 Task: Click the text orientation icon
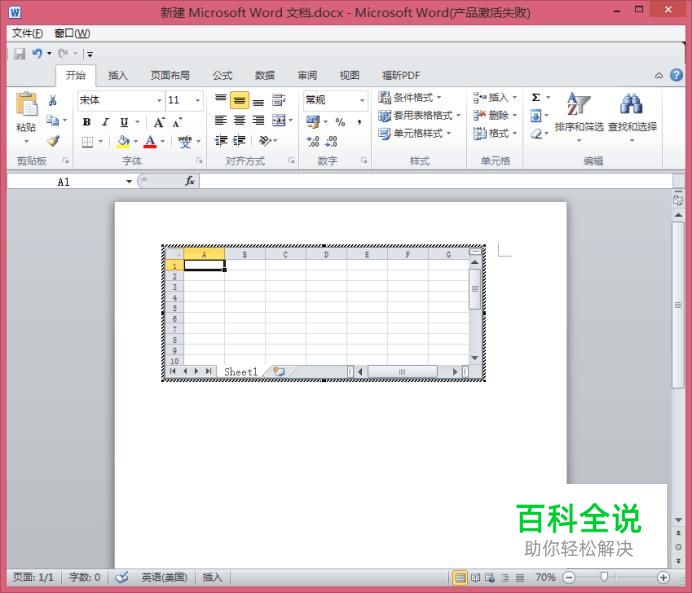coord(265,140)
